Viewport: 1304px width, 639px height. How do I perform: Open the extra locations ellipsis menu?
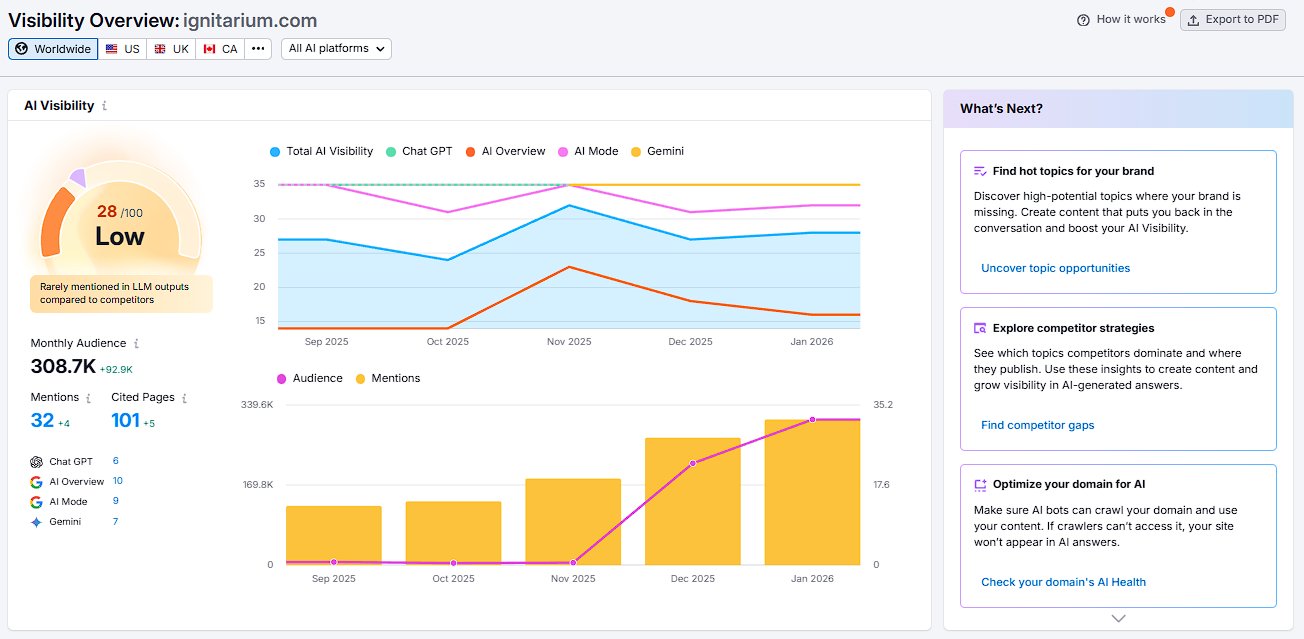click(x=257, y=47)
